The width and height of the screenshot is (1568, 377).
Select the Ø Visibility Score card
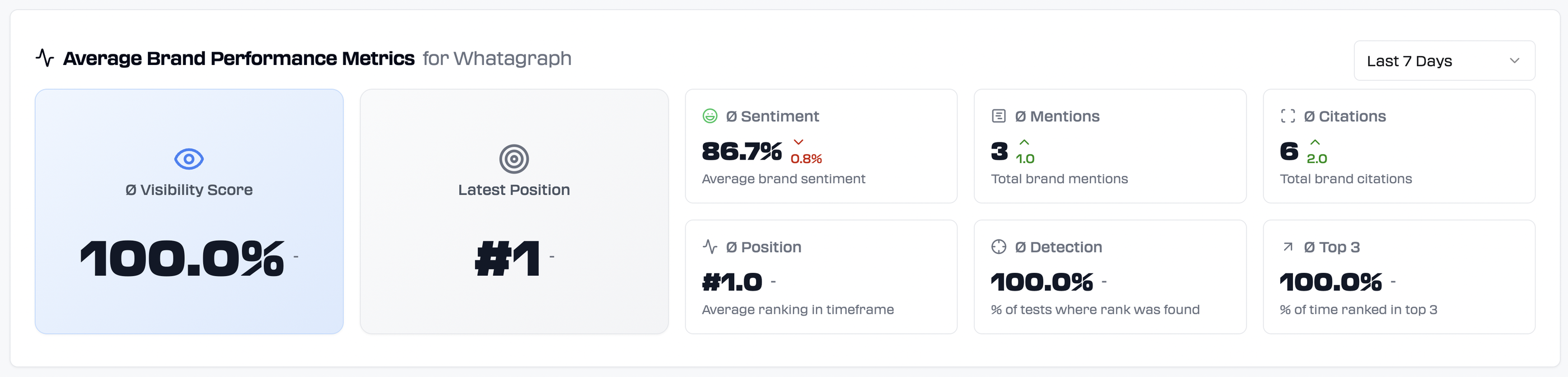(190, 211)
